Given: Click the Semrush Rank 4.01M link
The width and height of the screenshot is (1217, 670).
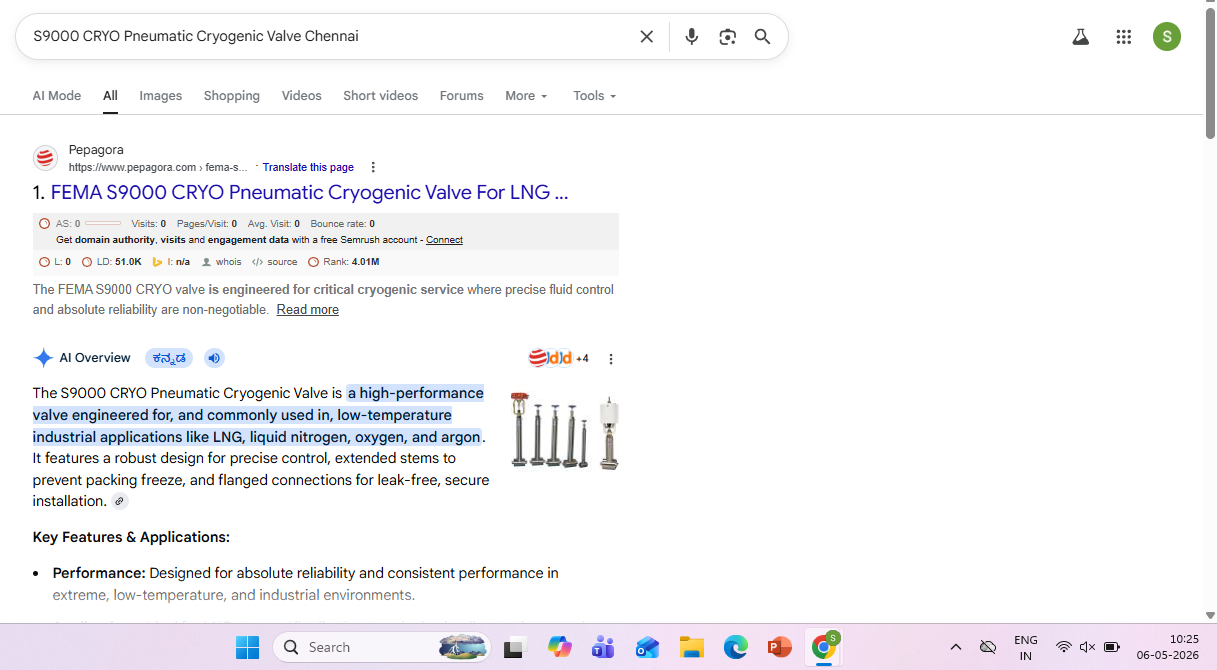Looking at the screenshot, I should pos(344,262).
